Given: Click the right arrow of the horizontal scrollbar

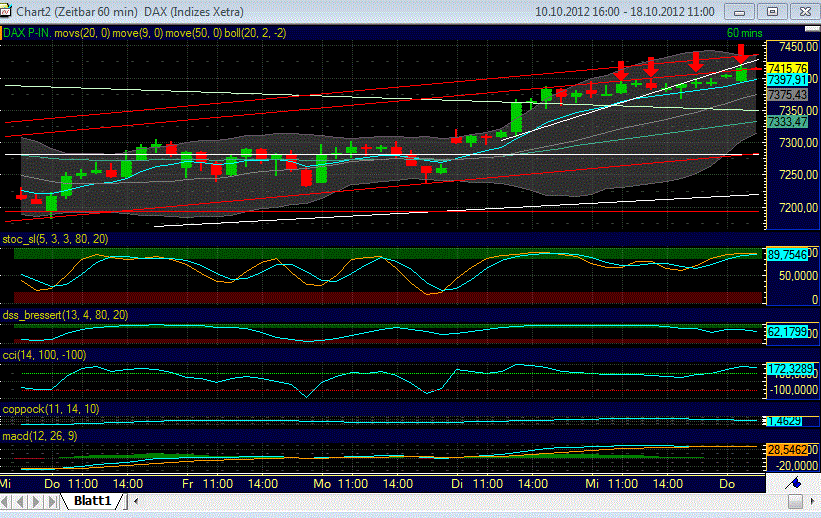Looking at the screenshot, I should point(813,501).
